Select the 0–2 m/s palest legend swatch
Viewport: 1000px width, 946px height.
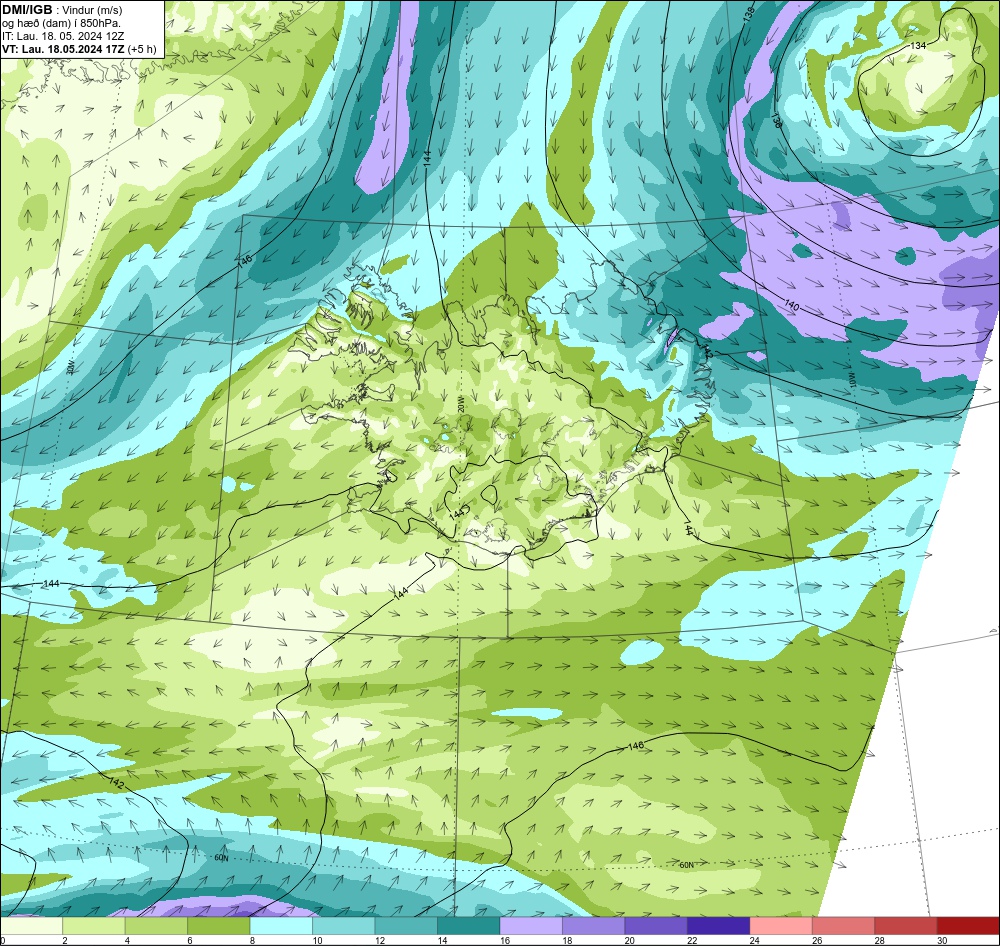point(31,926)
